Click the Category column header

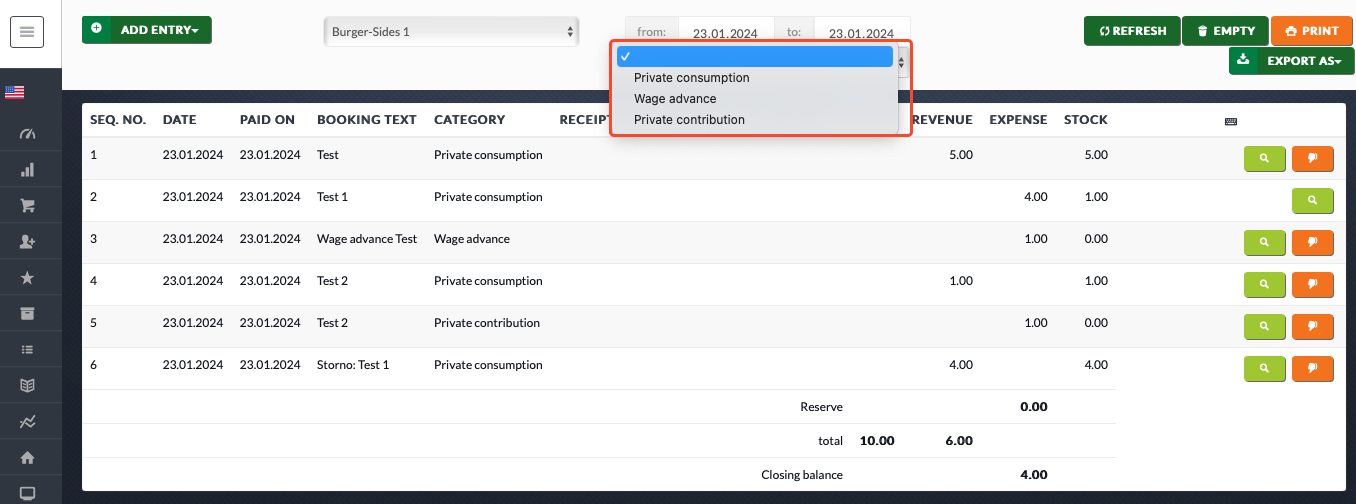click(x=470, y=120)
